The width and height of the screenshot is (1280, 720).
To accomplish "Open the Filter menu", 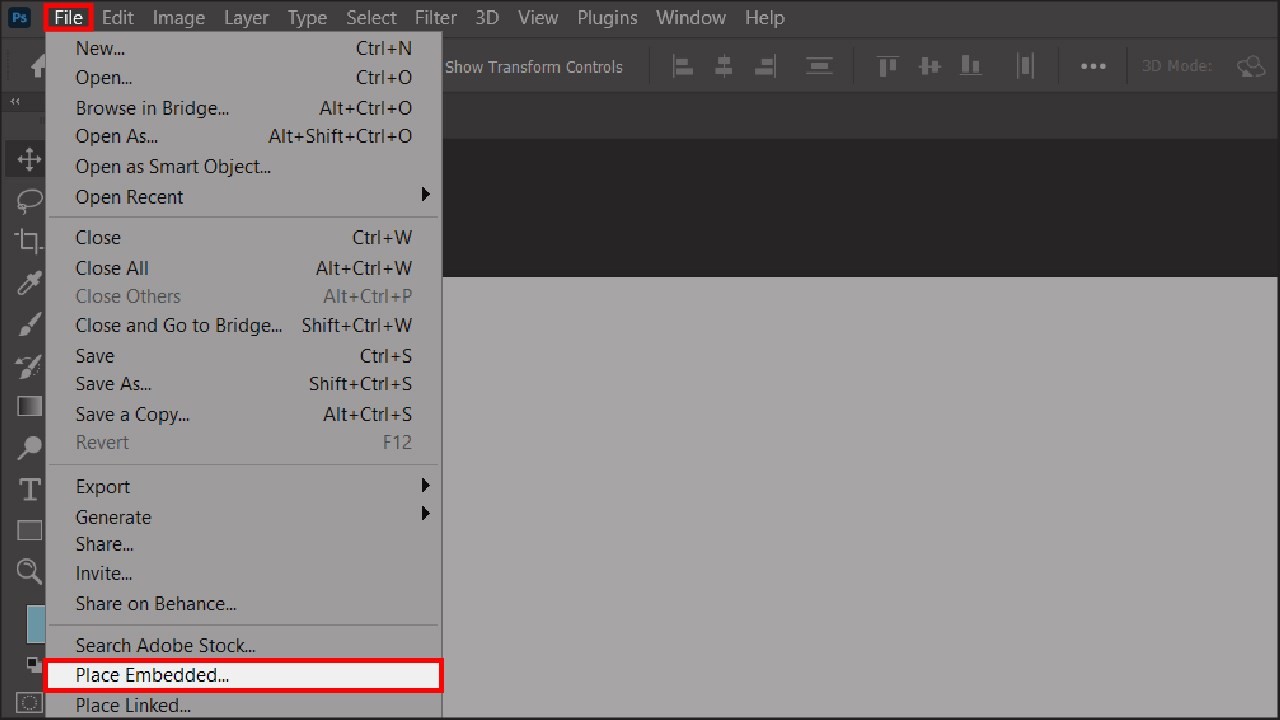I will click(x=436, y=17).
